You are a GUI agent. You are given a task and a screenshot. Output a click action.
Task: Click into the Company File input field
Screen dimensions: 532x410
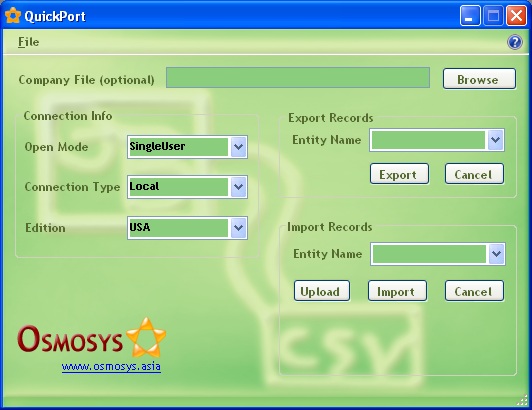click(x=298, y=78)
